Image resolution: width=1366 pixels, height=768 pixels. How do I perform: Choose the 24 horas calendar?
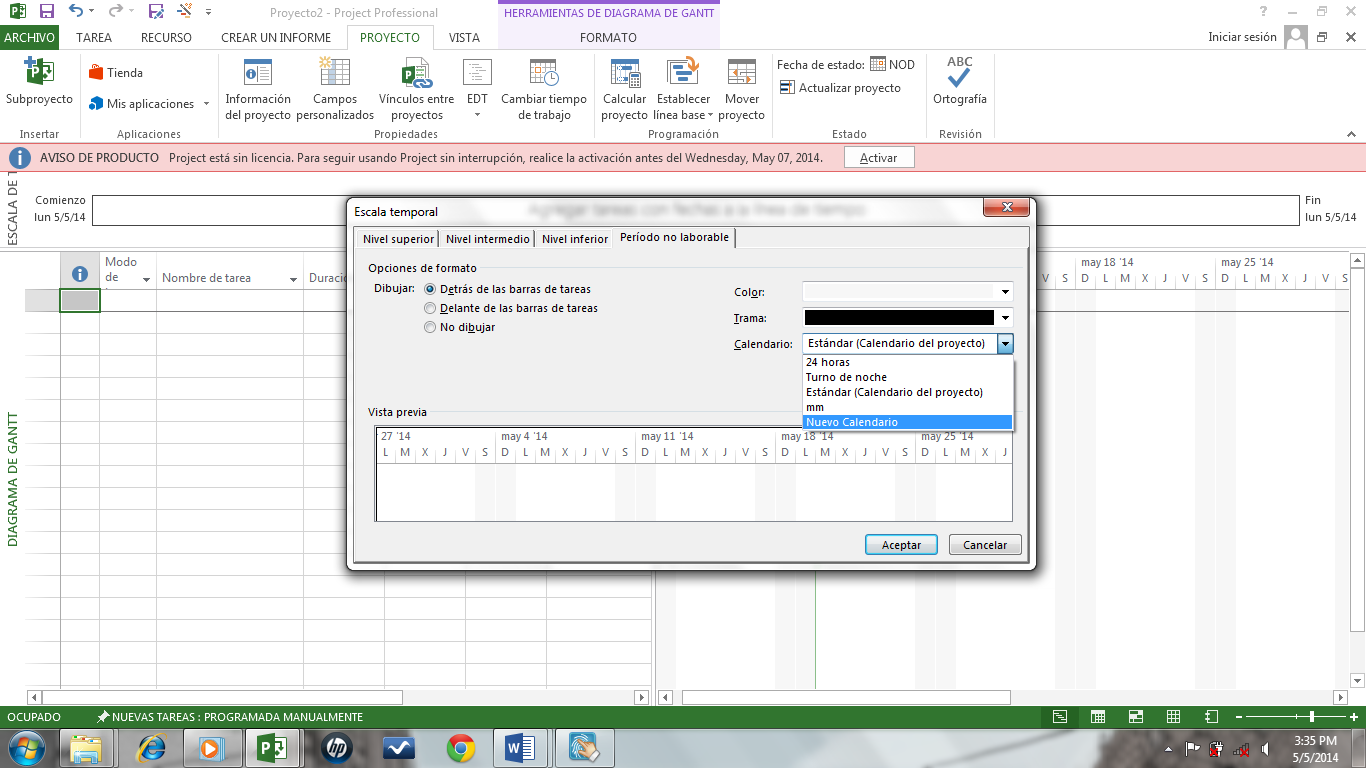pos(908,362)
